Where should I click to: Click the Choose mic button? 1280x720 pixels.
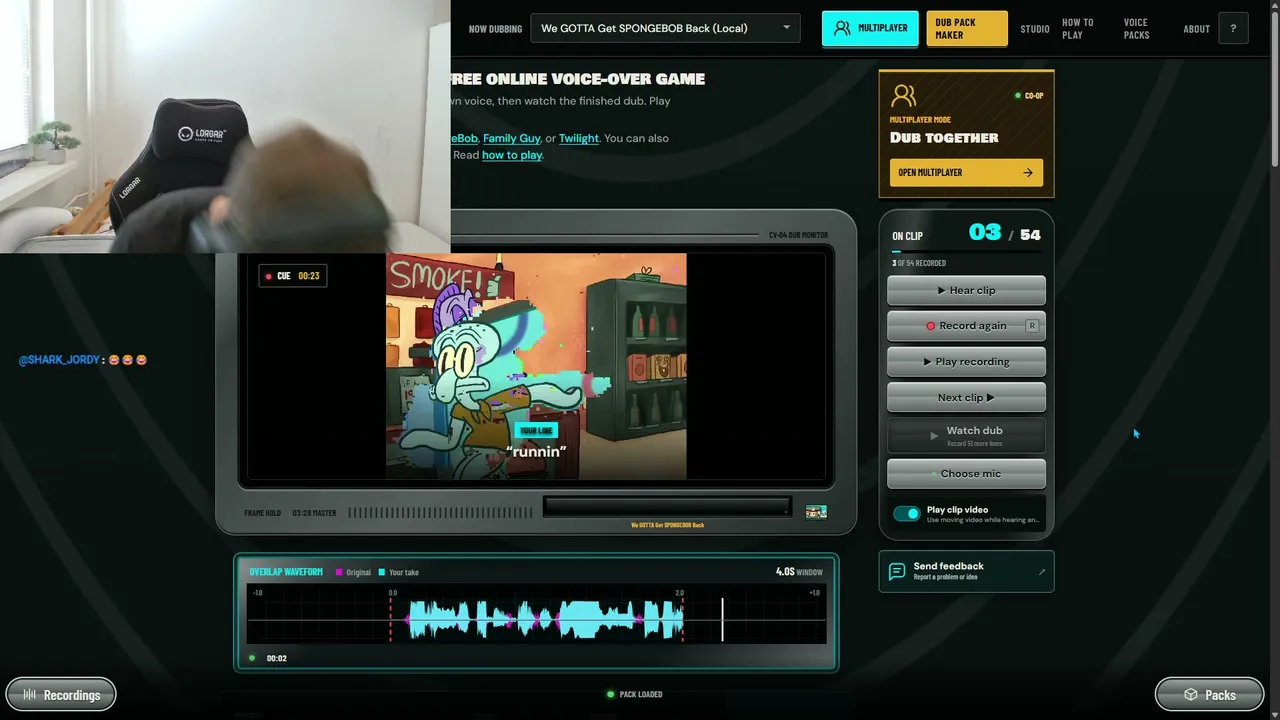(966, 473)
